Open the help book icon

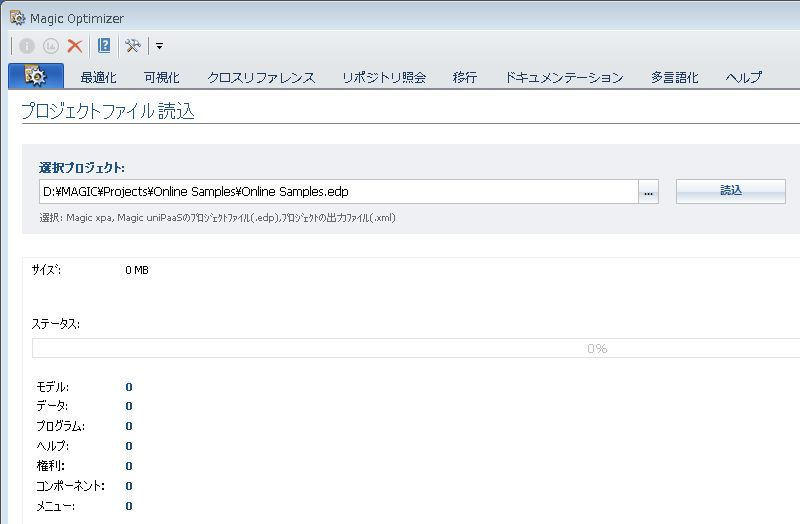click(104, 46)
